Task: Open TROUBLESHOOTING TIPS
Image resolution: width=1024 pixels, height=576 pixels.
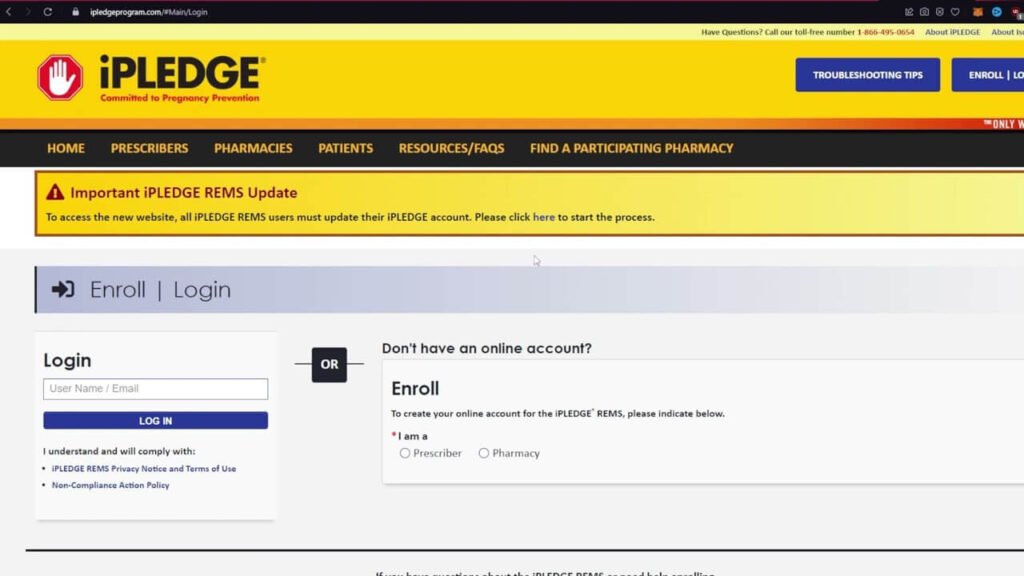Action: tap(867, 74)
